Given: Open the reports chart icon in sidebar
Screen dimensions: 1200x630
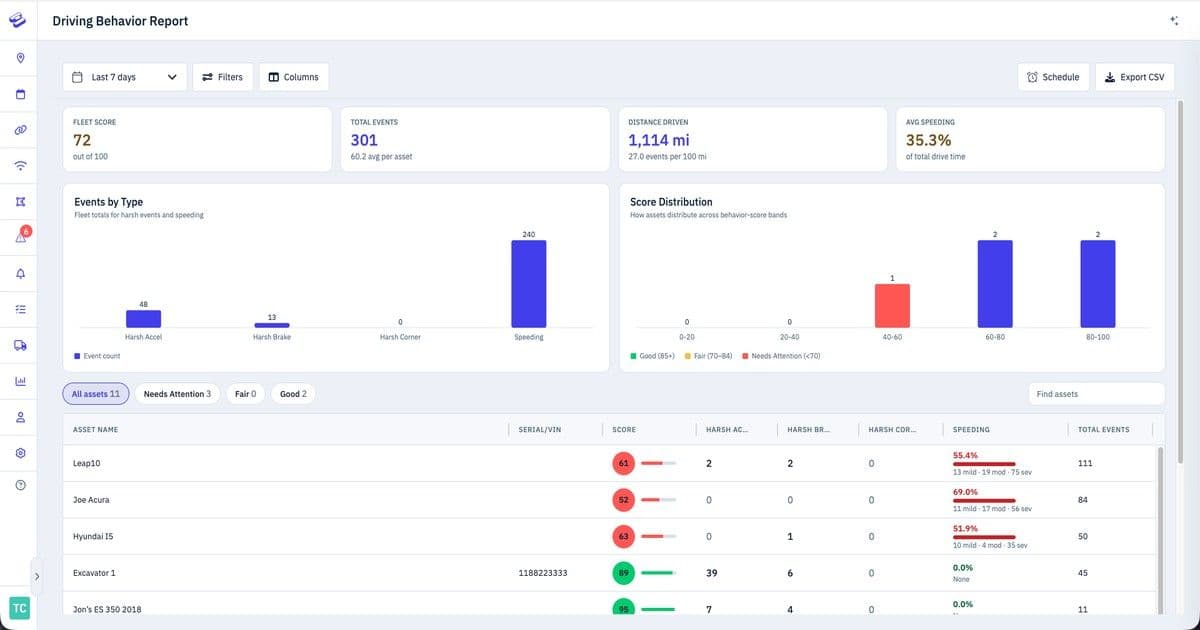Looking at the screenshot, I should pyautogui.click(x=20, y=381).
